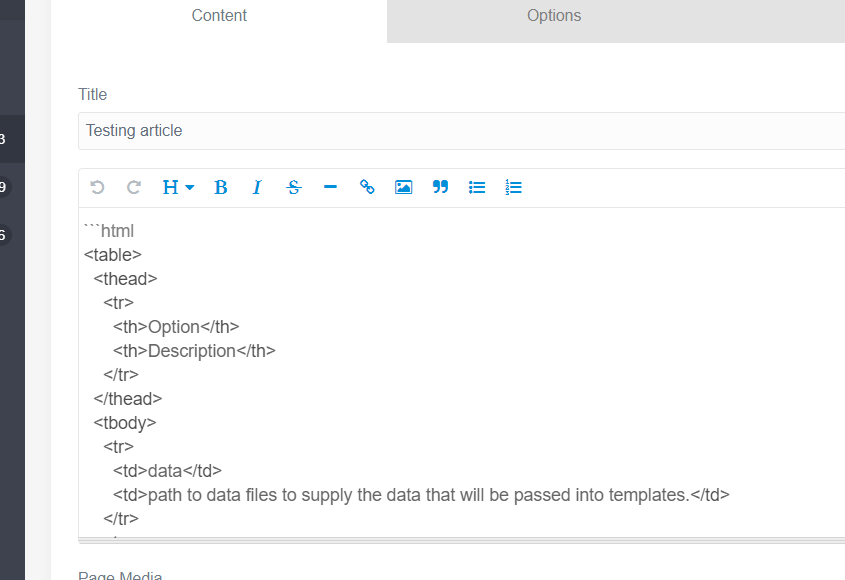Click the Redo icon in the editor toolbar
This screenshot has height=580, width=845.
coord(133,187)
